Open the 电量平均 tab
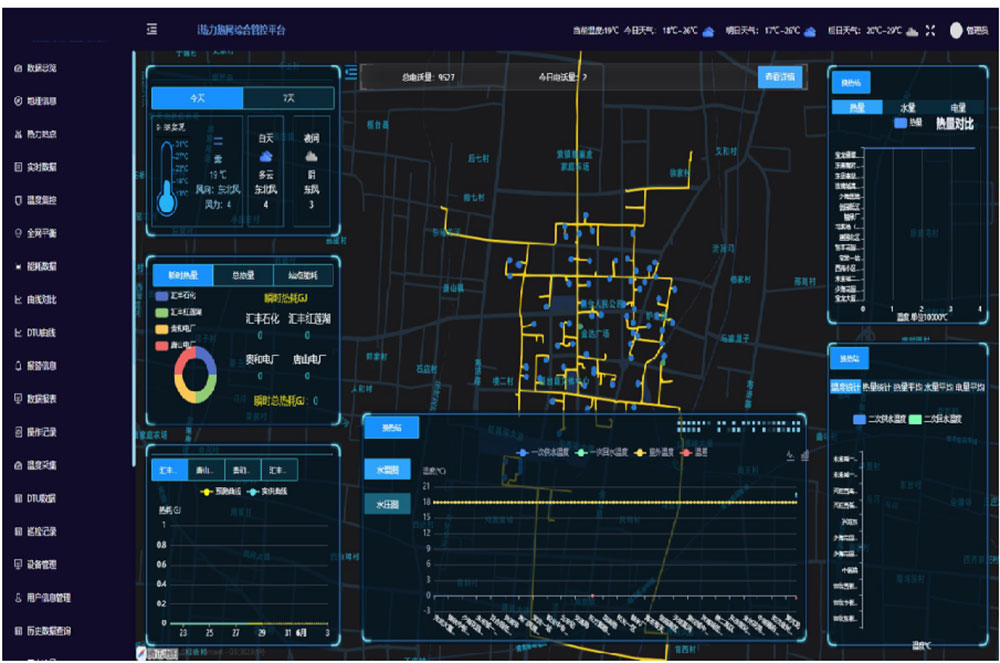This screenshot has height=663, width=1000. click(x=969, y=387)
